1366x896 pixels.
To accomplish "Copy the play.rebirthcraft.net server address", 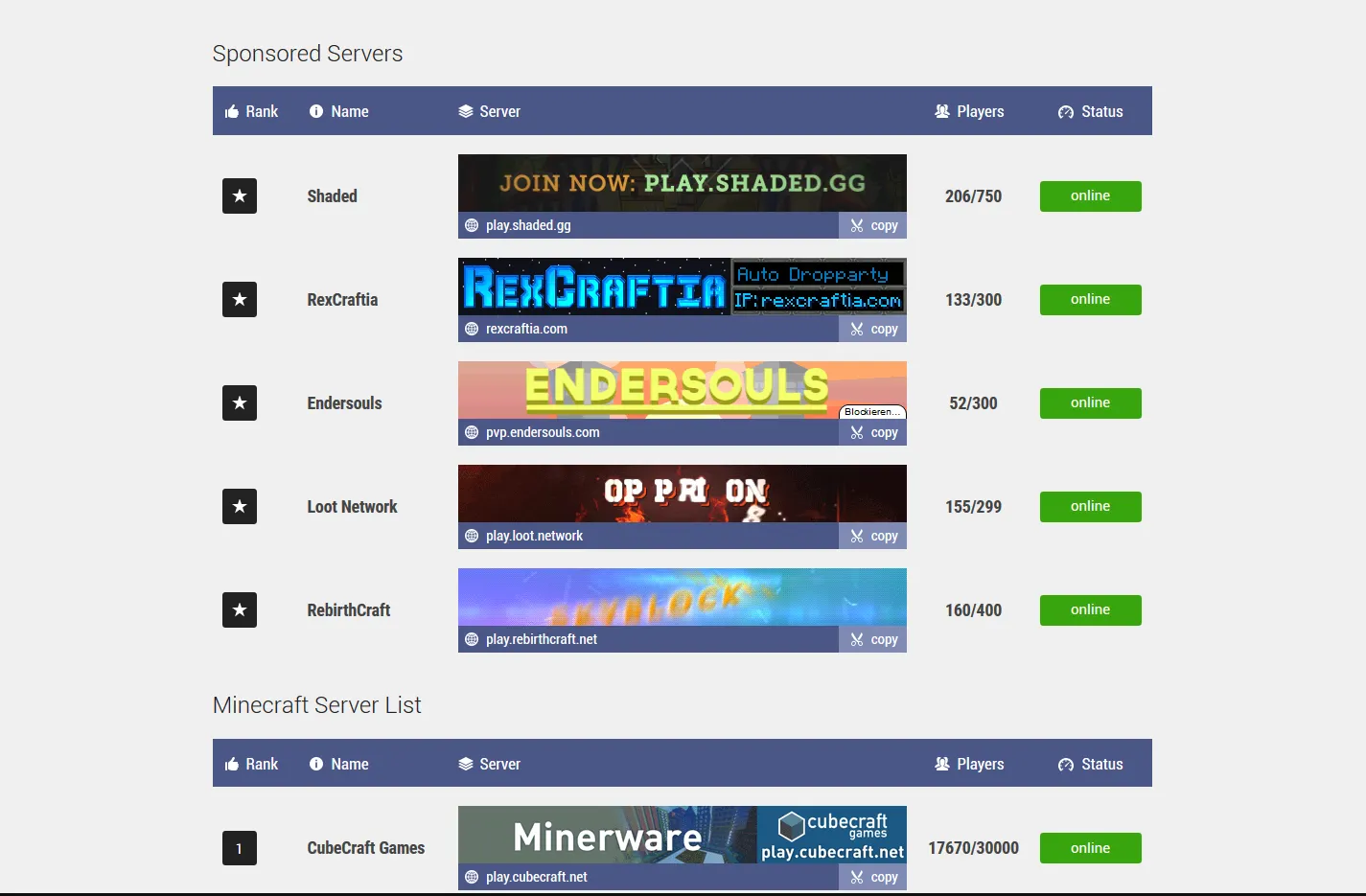I will click(873, 640).
